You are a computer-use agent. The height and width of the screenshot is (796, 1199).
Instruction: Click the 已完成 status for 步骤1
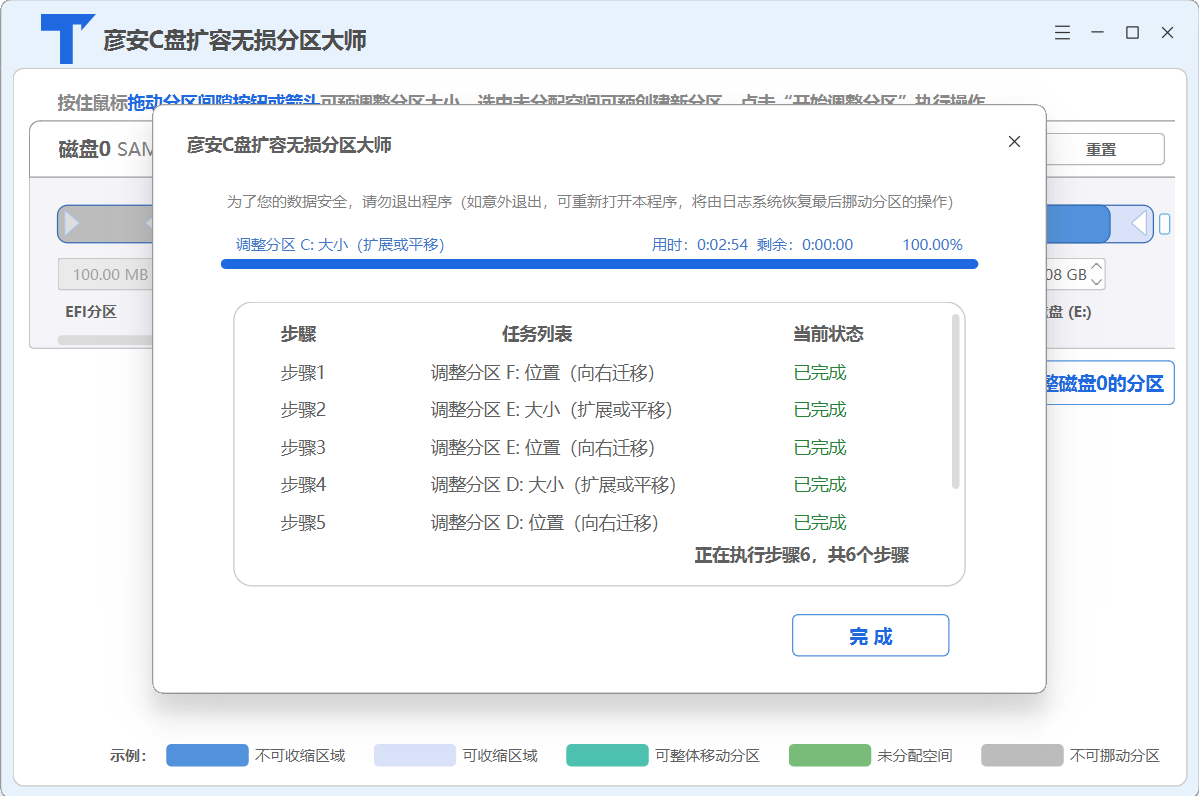820,373
